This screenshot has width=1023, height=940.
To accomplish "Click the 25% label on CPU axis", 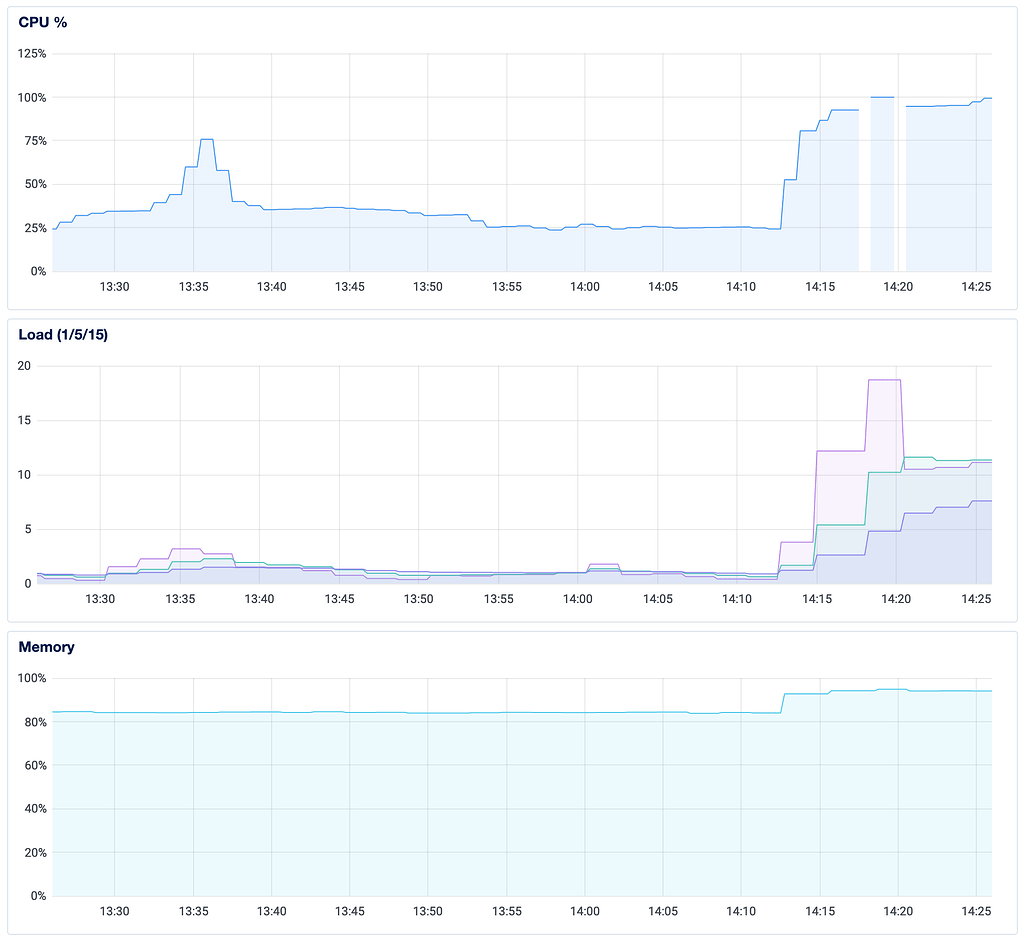I will 35,228.
